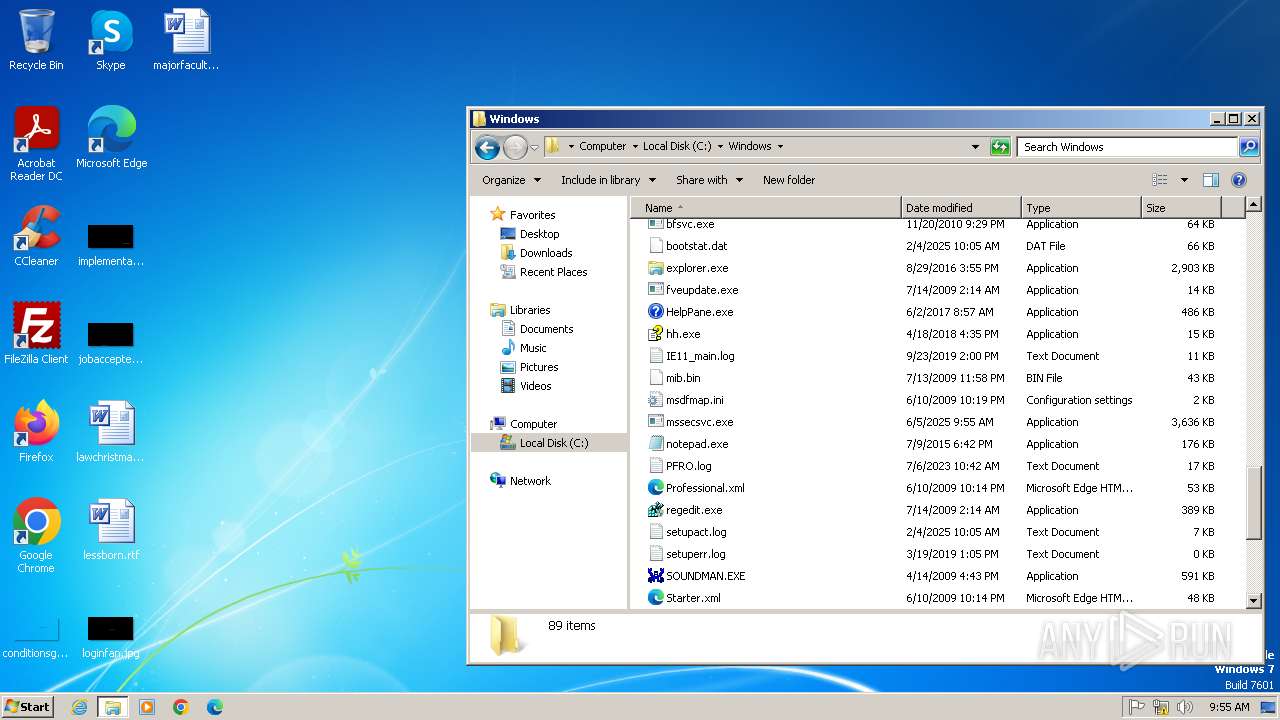Image resolution: width=1280 pixels, height=720 pixels.
Task: Open the Google Chrome desktop icon
Action: click(36, 536)
